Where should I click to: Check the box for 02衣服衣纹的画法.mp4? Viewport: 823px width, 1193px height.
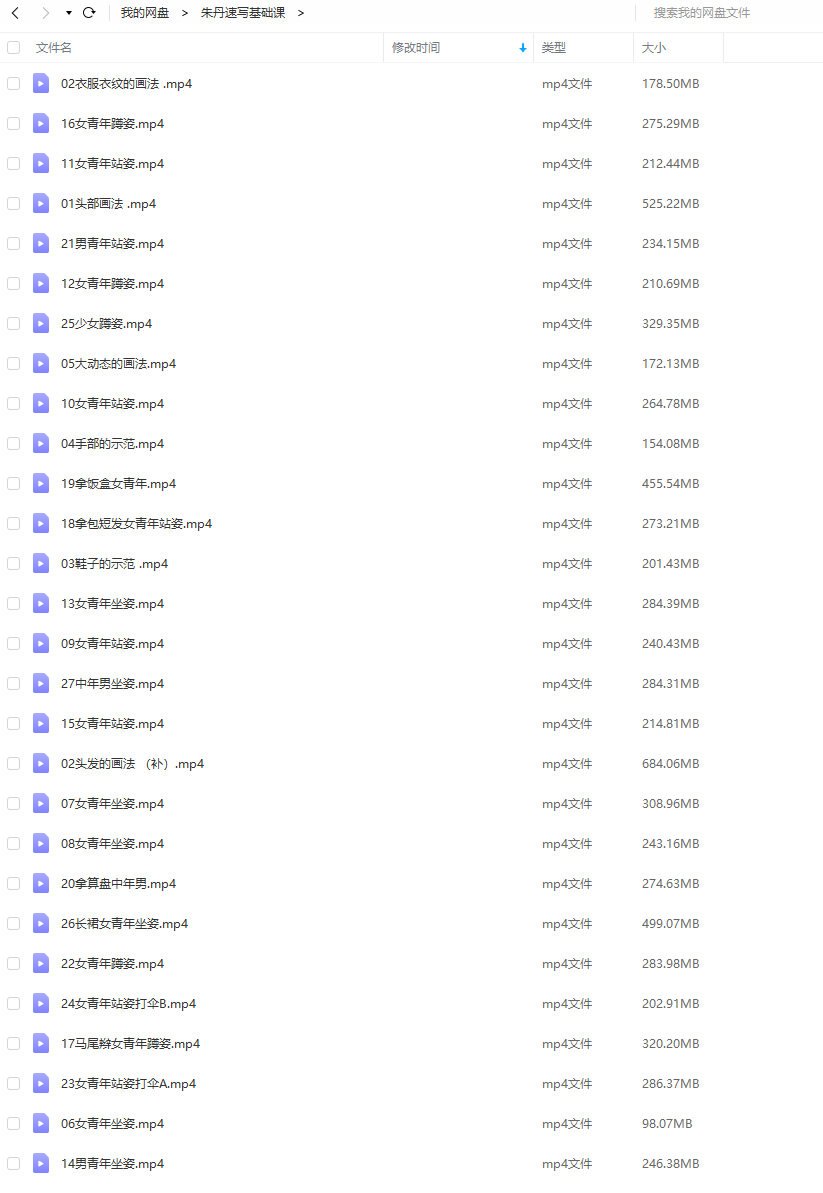tap(14, 84)
